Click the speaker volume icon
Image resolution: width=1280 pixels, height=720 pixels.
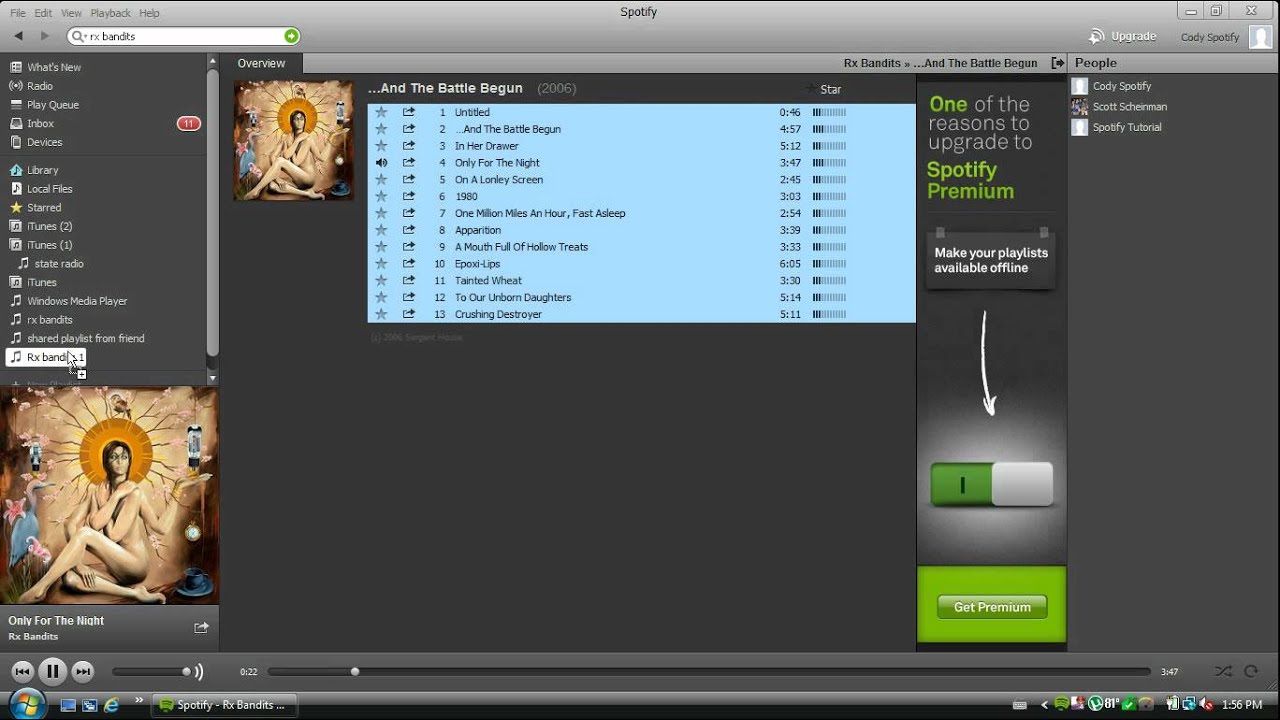[198, 672]
